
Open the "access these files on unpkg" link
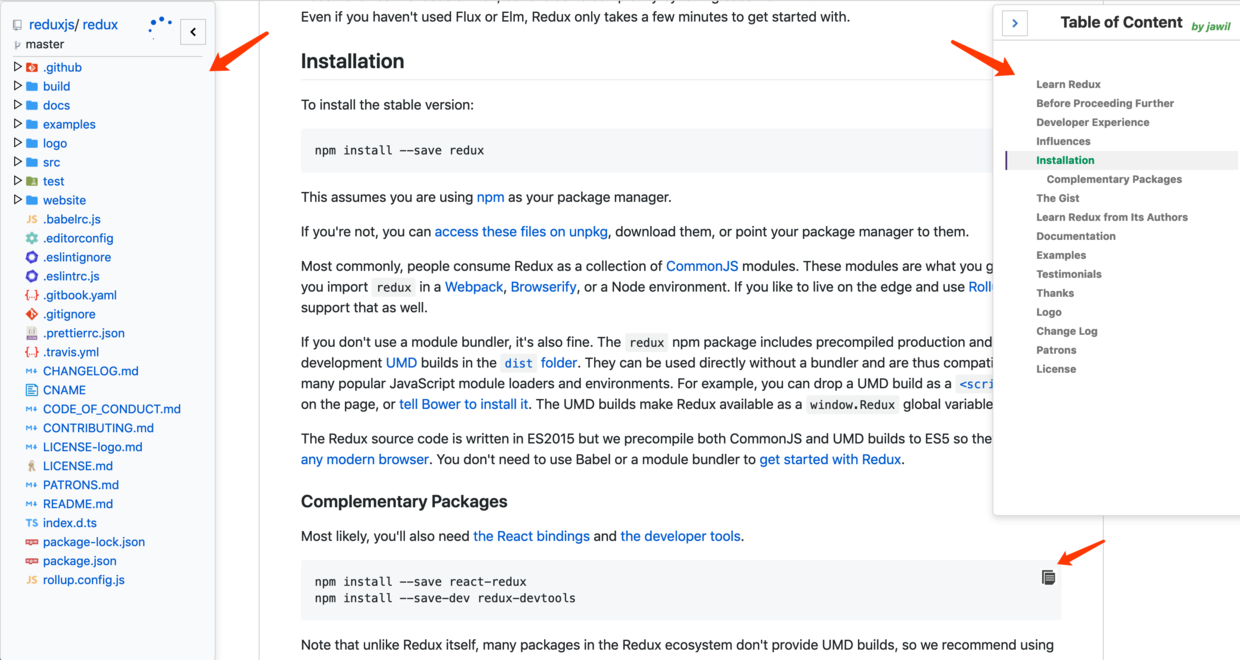pos(521,232)
